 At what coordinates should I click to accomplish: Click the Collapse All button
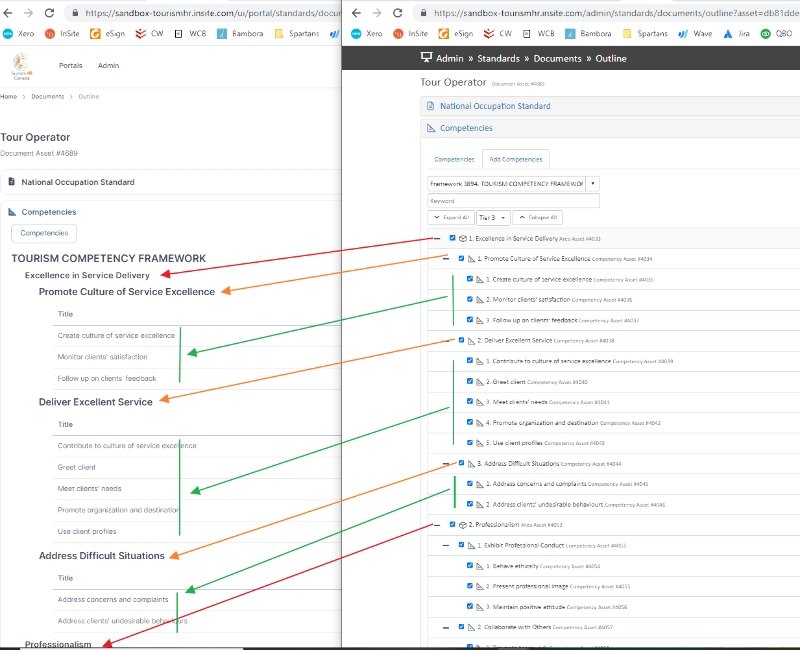point(539,217)
